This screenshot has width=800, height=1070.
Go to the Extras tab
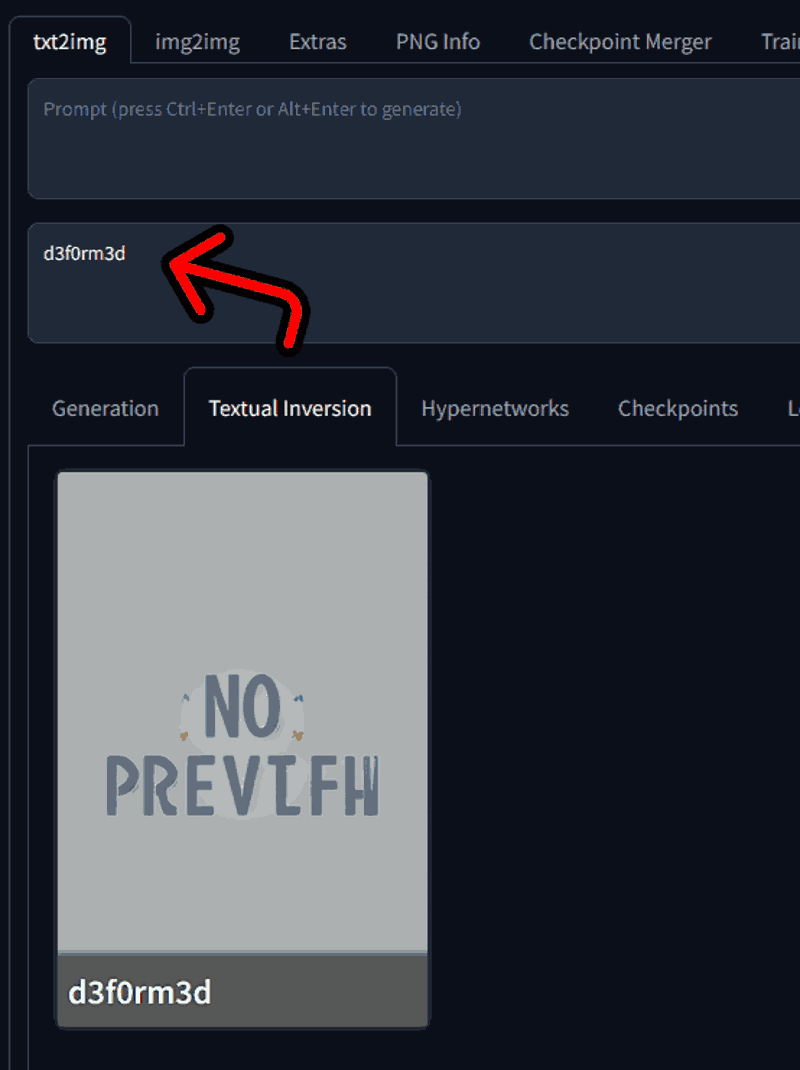coord(317,42)
